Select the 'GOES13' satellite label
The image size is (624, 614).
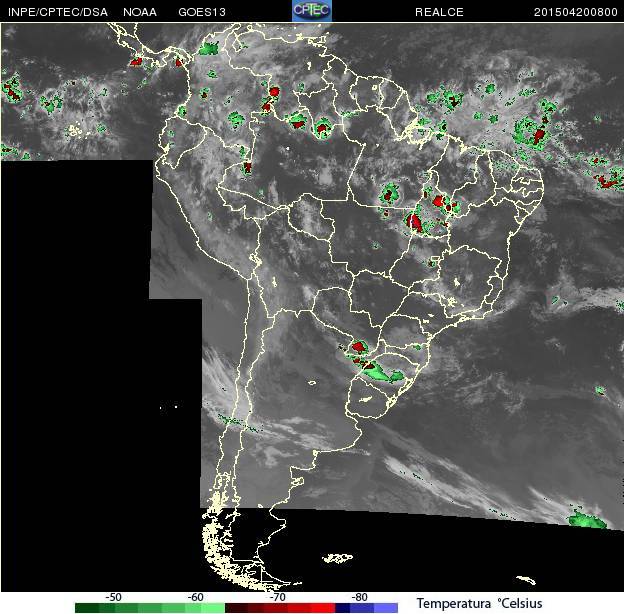(x=202, y=12)
